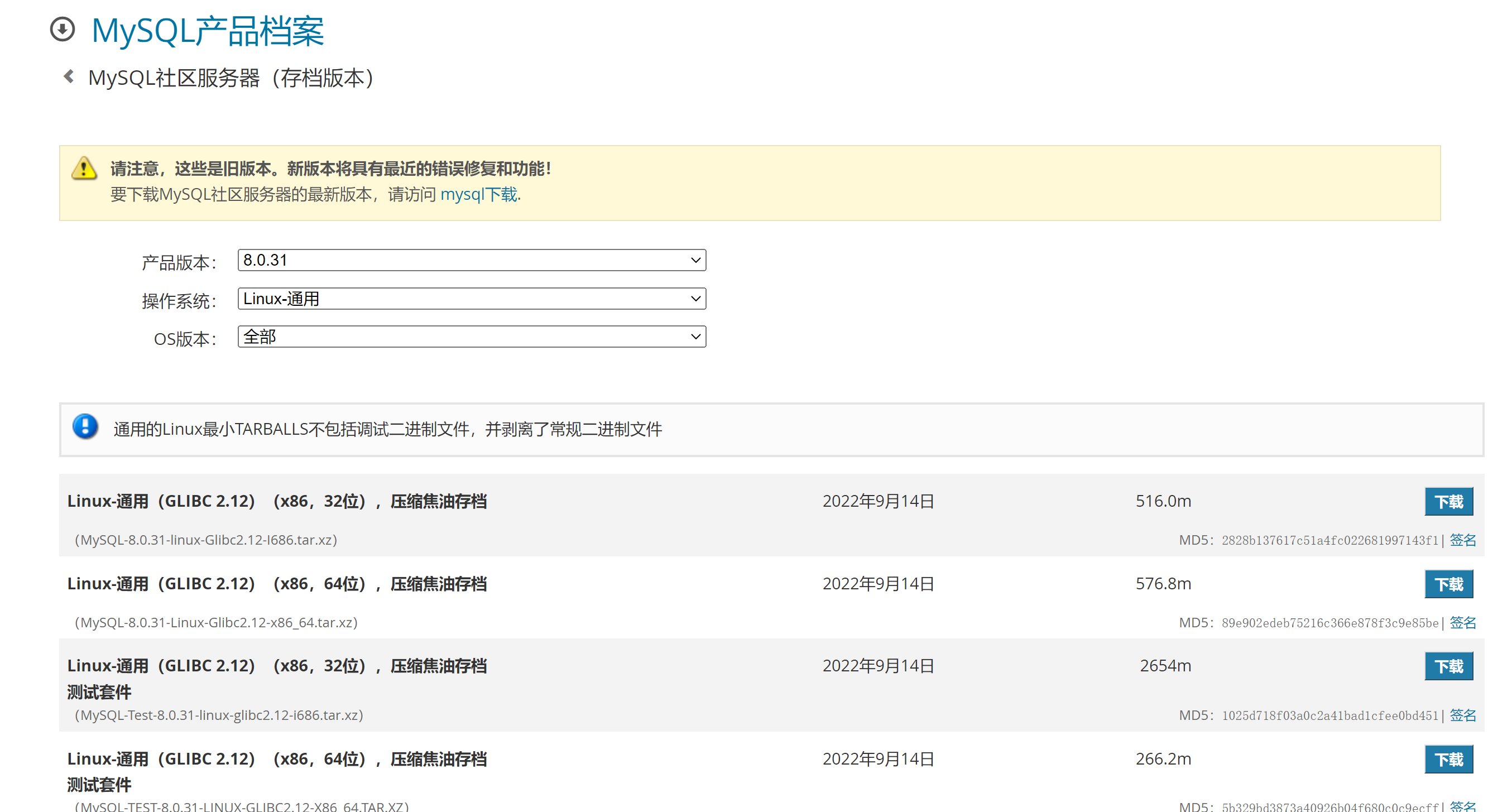
Task: Open 签名 for MySQL-Test-8.0.31 i686 package
Action: pyautogui.click(x=1463, y=715)
